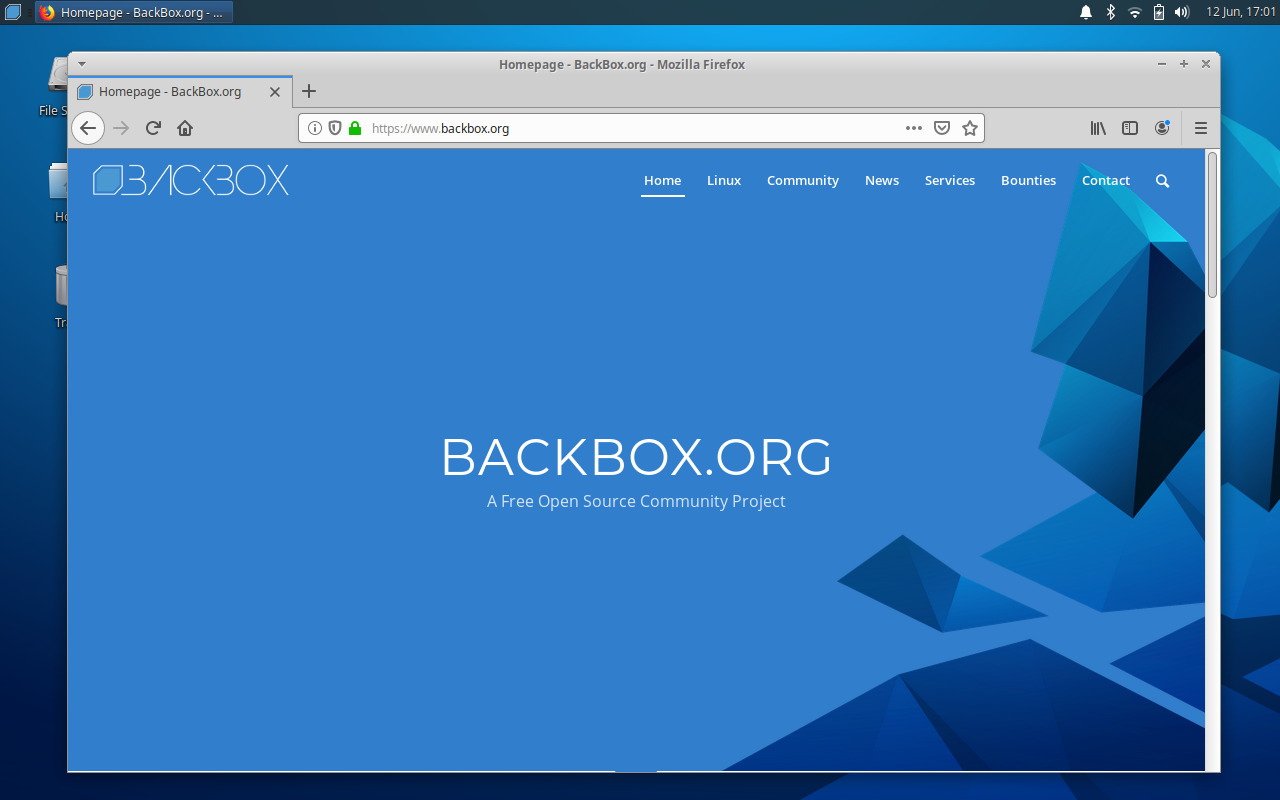The image size is (1280, 800).
Task: Open the Community navigation menu
Action: point(803,181)
